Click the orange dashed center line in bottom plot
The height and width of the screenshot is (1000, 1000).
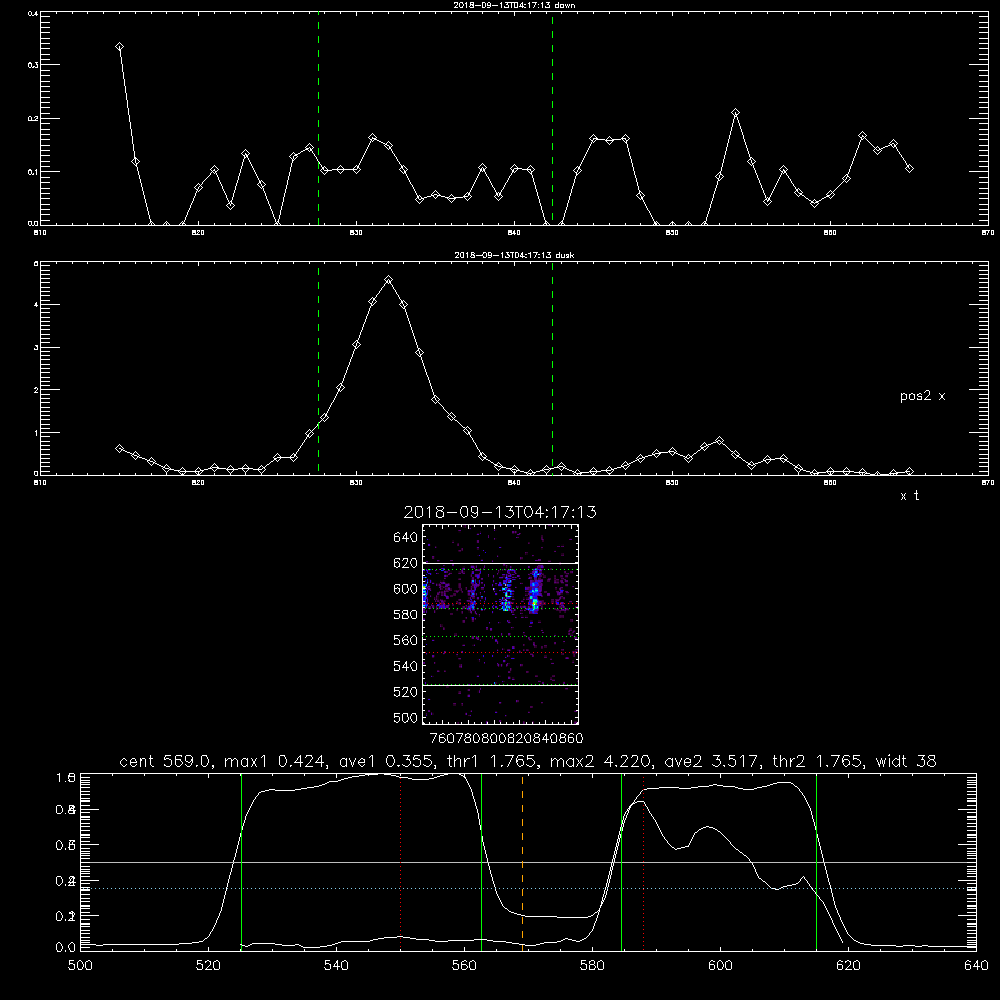click(522, 861)
